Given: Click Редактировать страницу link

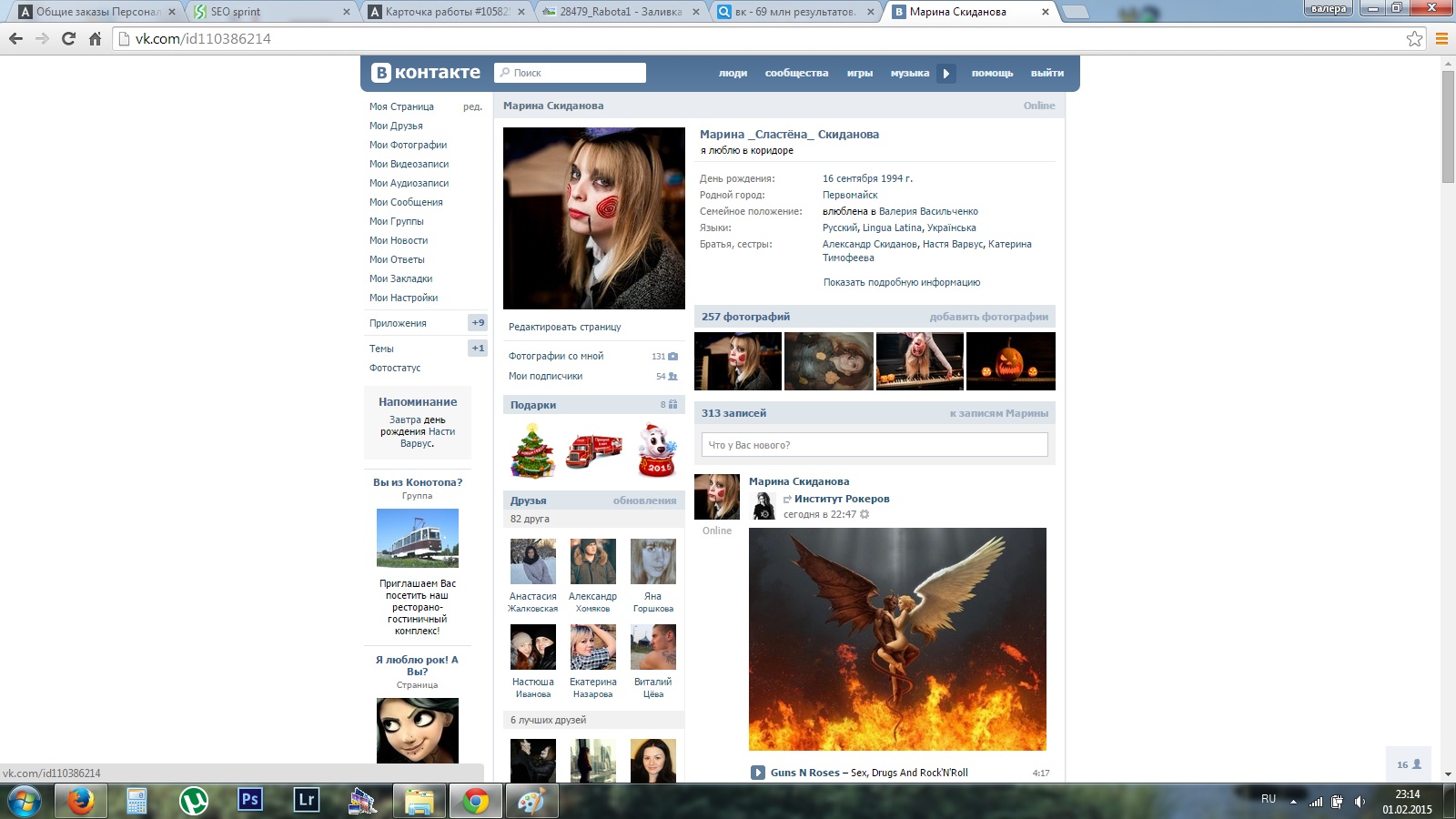Looking at the screenshot, I should (565, 327).
